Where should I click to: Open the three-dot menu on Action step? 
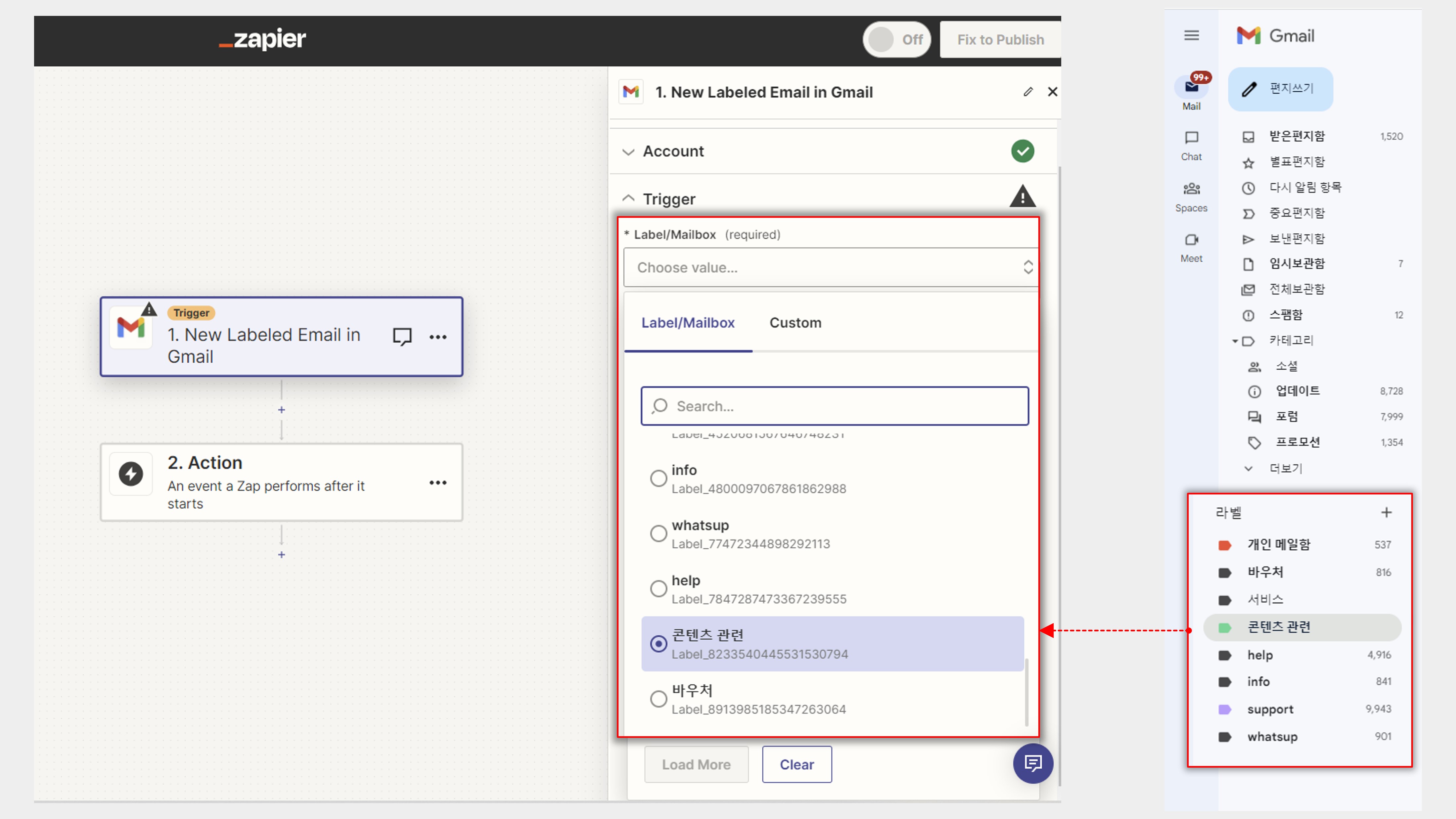(438, 483)
